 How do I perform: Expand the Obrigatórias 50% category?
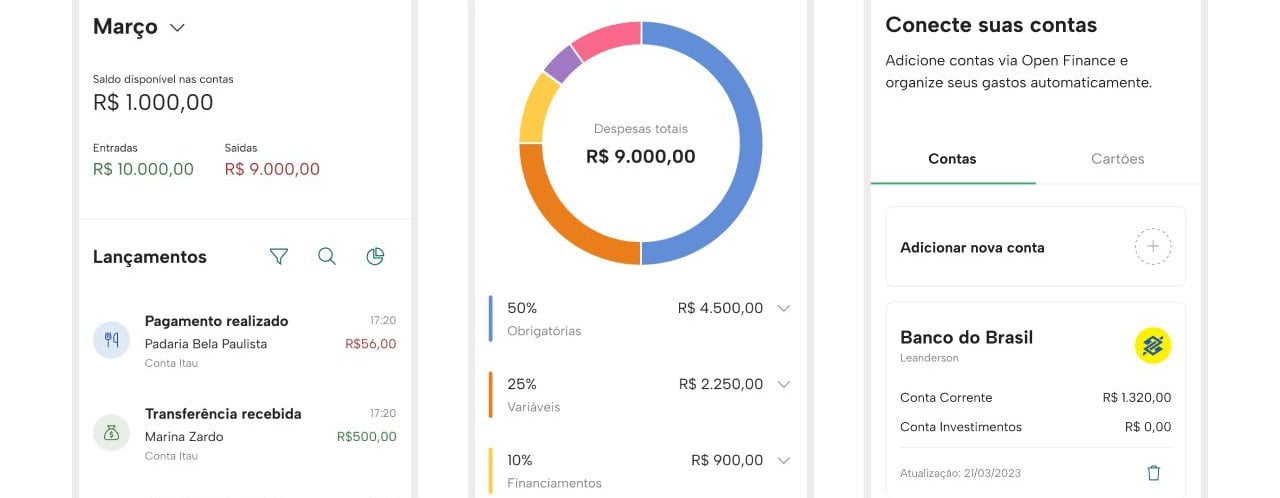(784, 308)
